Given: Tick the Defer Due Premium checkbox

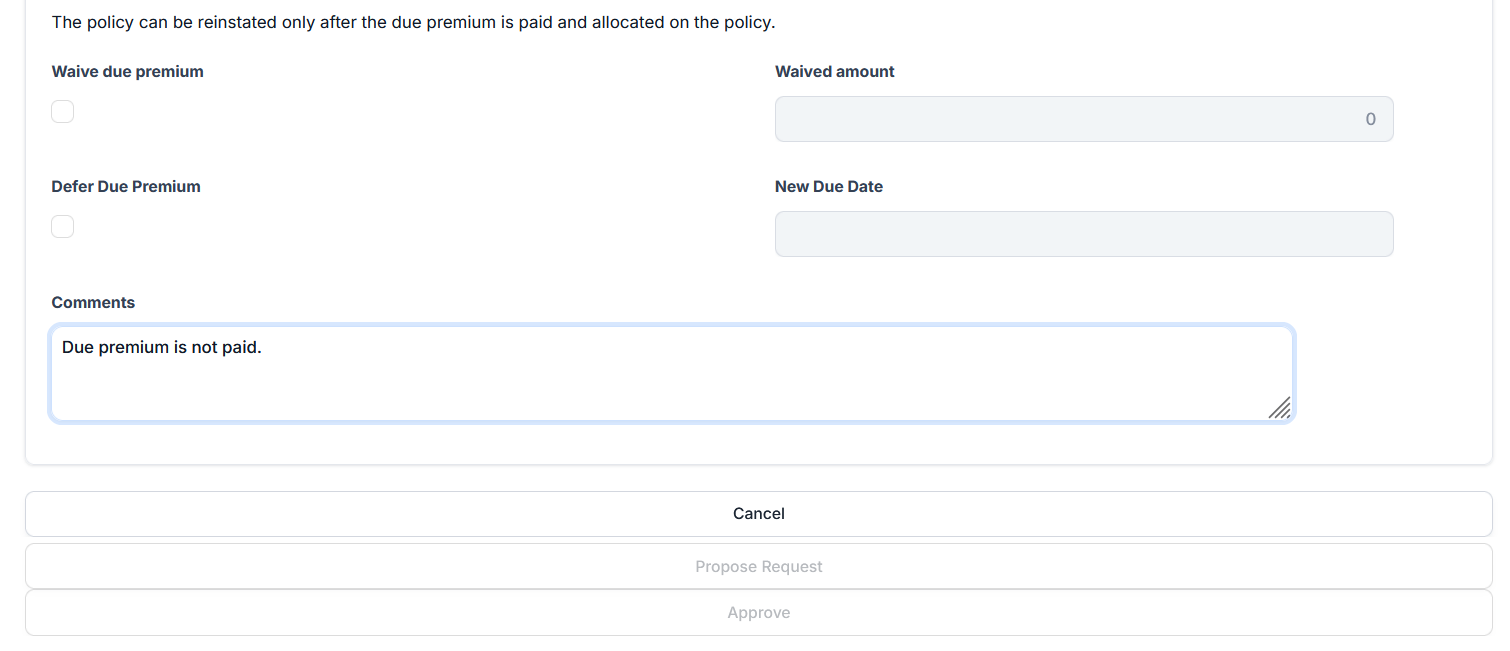Looking at the screenshot, I should 63,227.
